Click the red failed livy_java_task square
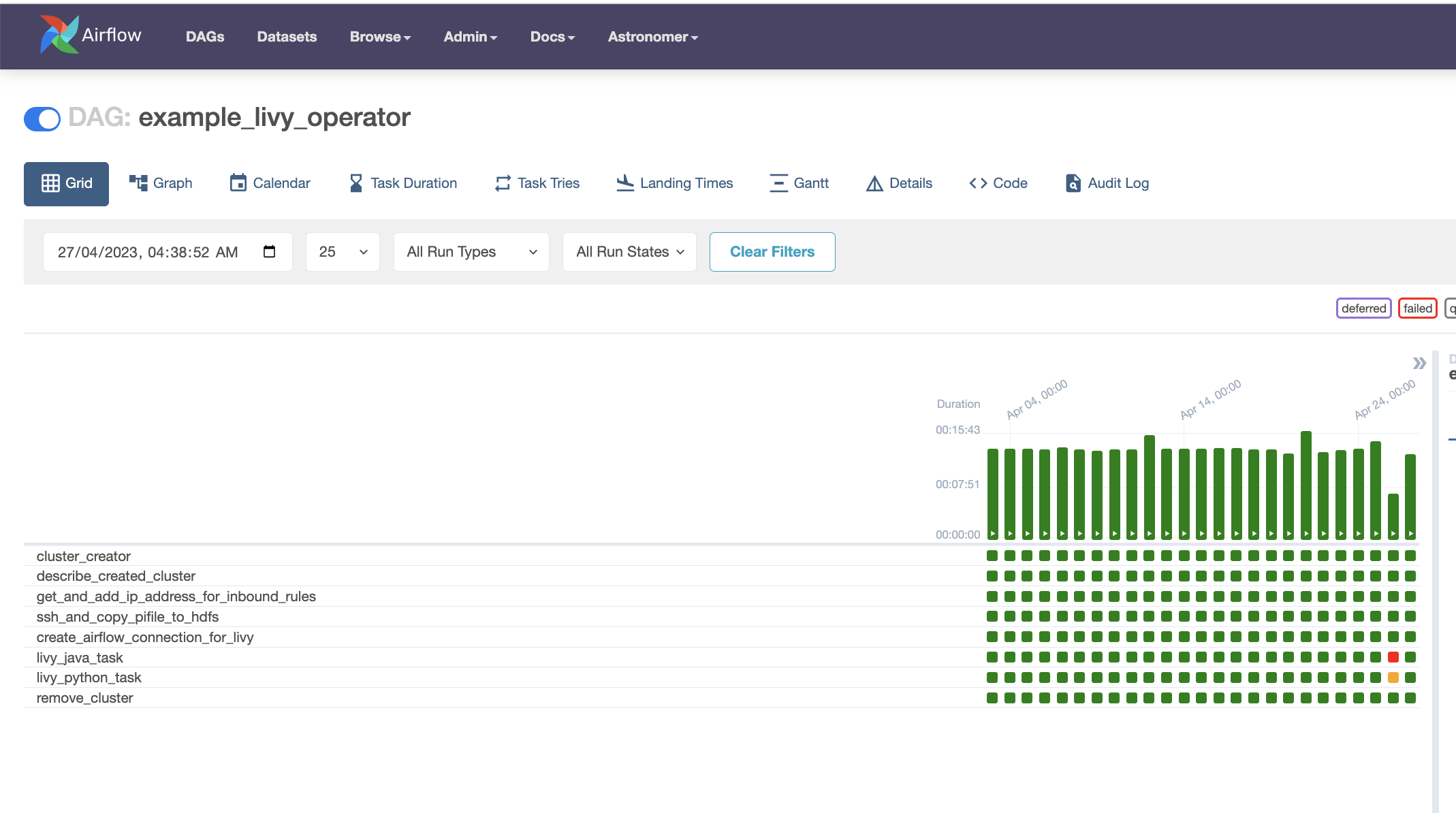 pyautogui.click(x=1393, y=657)
